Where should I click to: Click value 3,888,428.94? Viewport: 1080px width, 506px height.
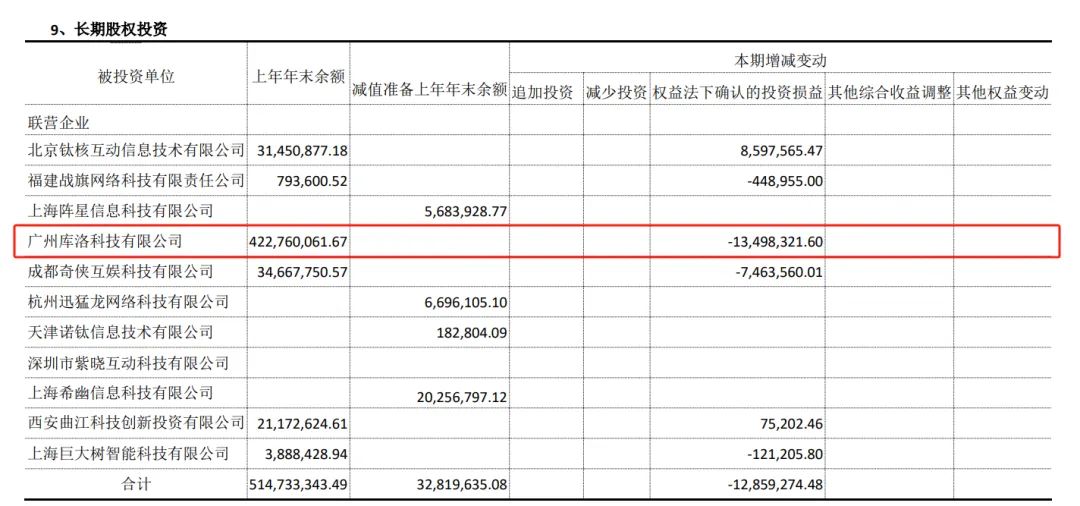click(x=307, y=454)
